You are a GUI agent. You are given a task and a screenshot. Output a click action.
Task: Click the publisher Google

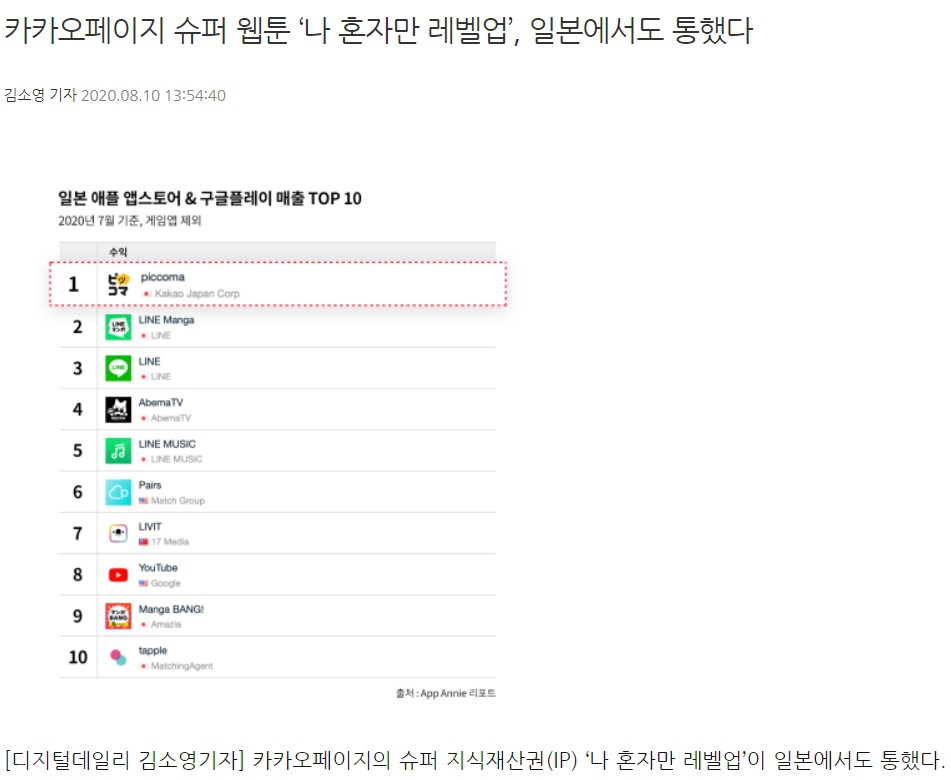coord(166,583)
